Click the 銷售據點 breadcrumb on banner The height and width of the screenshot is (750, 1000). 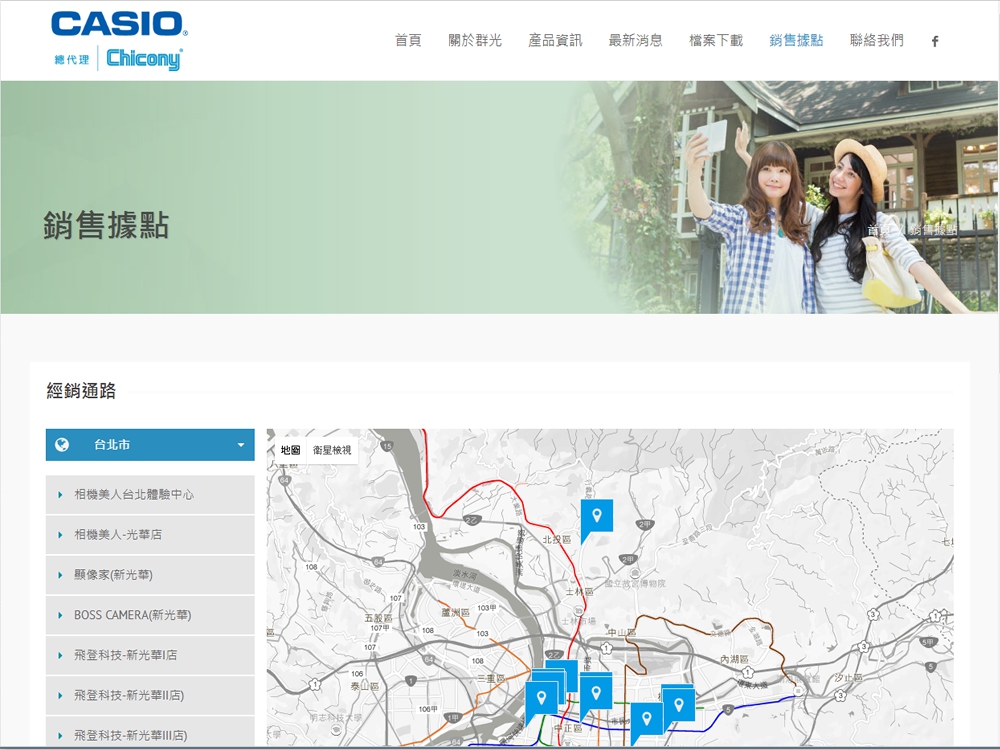coord(934,230)
